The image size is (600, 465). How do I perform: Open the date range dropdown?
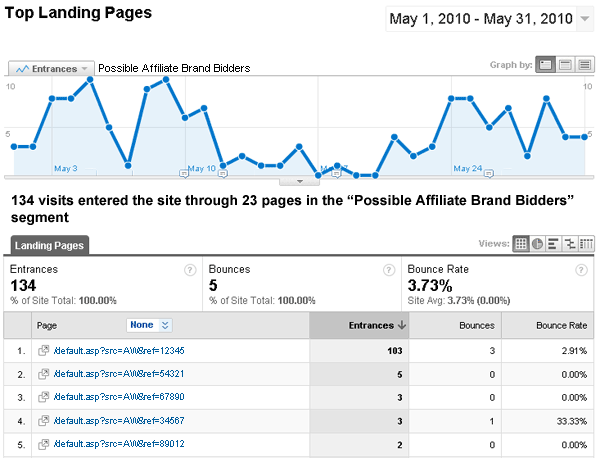tap(585, 19)
